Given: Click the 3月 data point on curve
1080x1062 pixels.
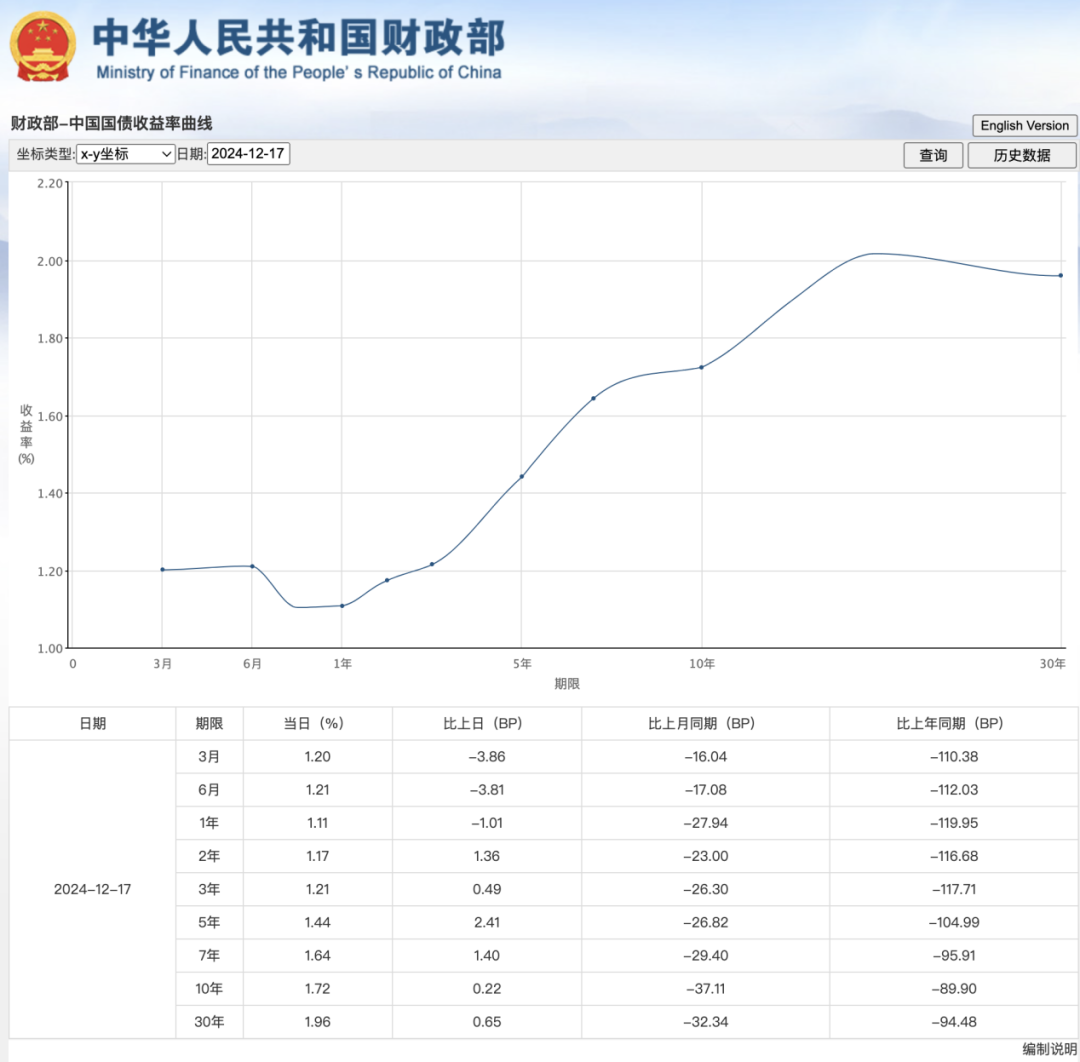Looking at the screenshot, I should (163, 570).
